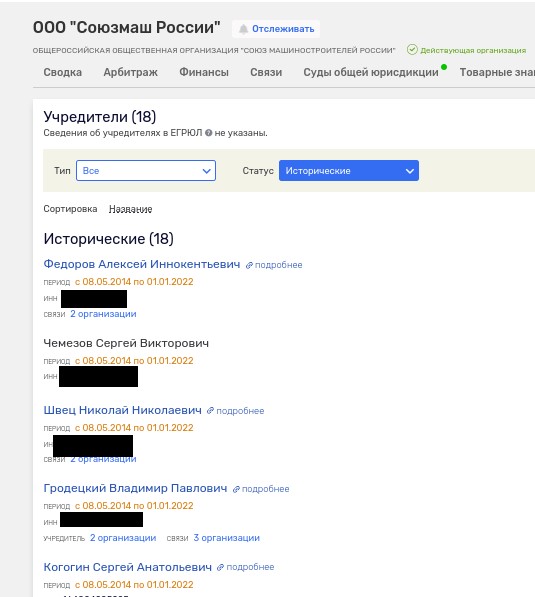The width and height of the screenshot is (535, 597).
Task: Click Когогин's period dates
Action: point(134,584)
